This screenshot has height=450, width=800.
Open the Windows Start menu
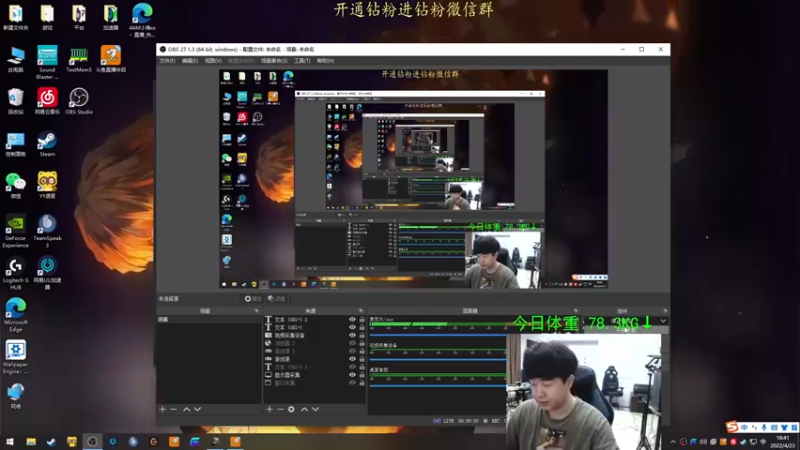[10, 441]
